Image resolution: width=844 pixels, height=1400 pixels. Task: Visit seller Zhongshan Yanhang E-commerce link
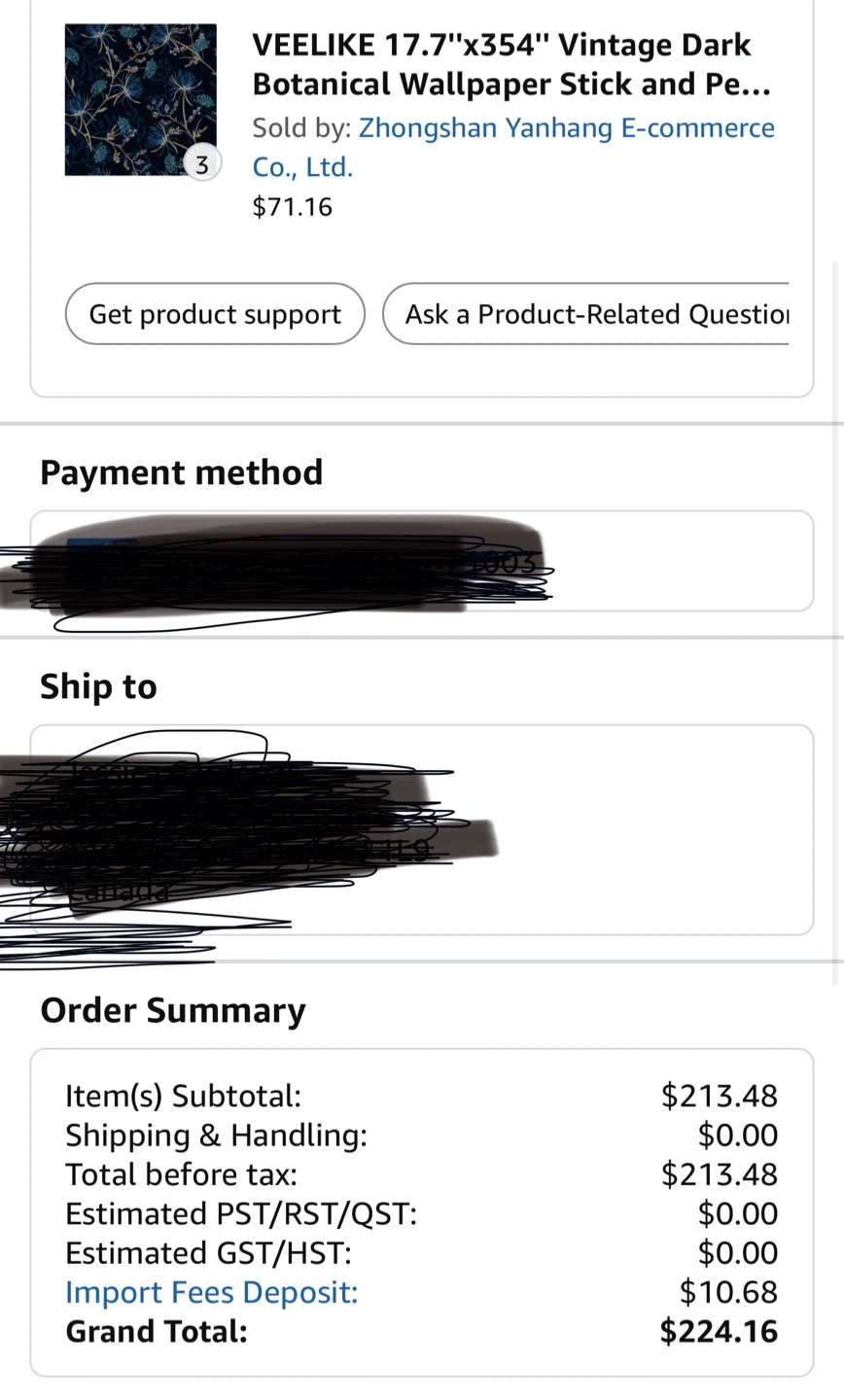513,148
